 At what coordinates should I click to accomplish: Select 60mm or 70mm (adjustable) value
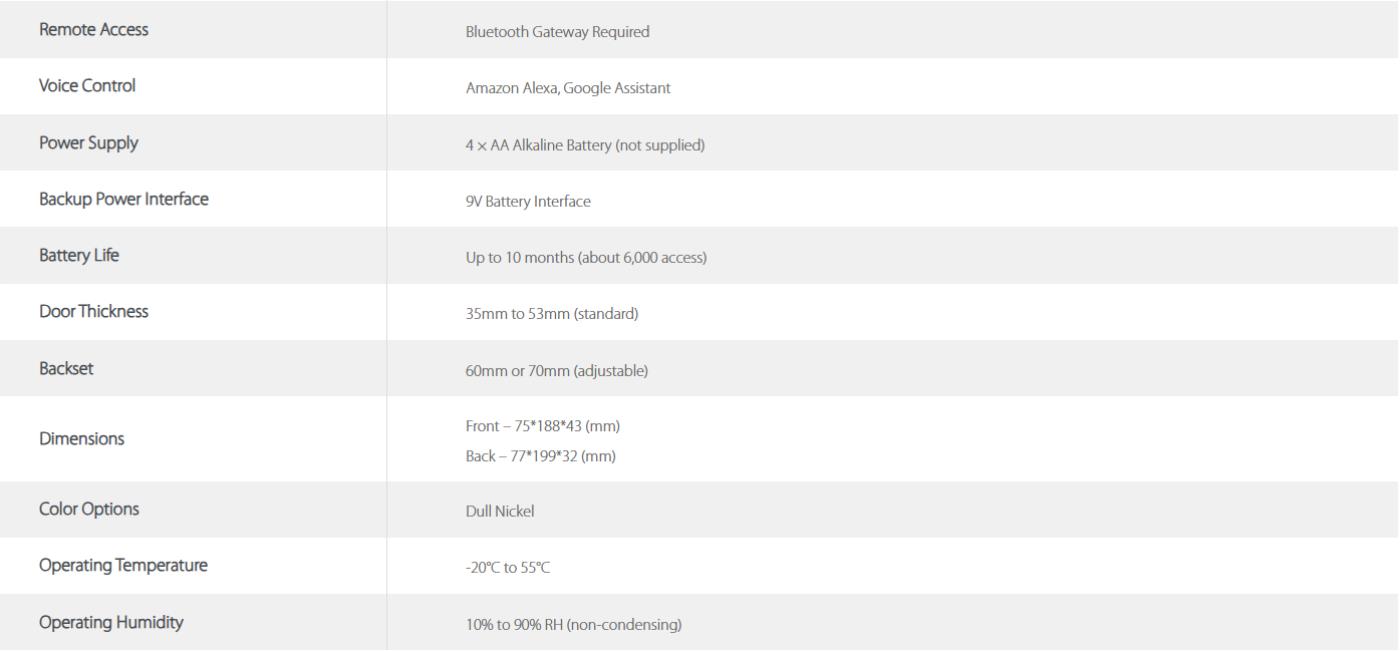[x=557, y=371]
